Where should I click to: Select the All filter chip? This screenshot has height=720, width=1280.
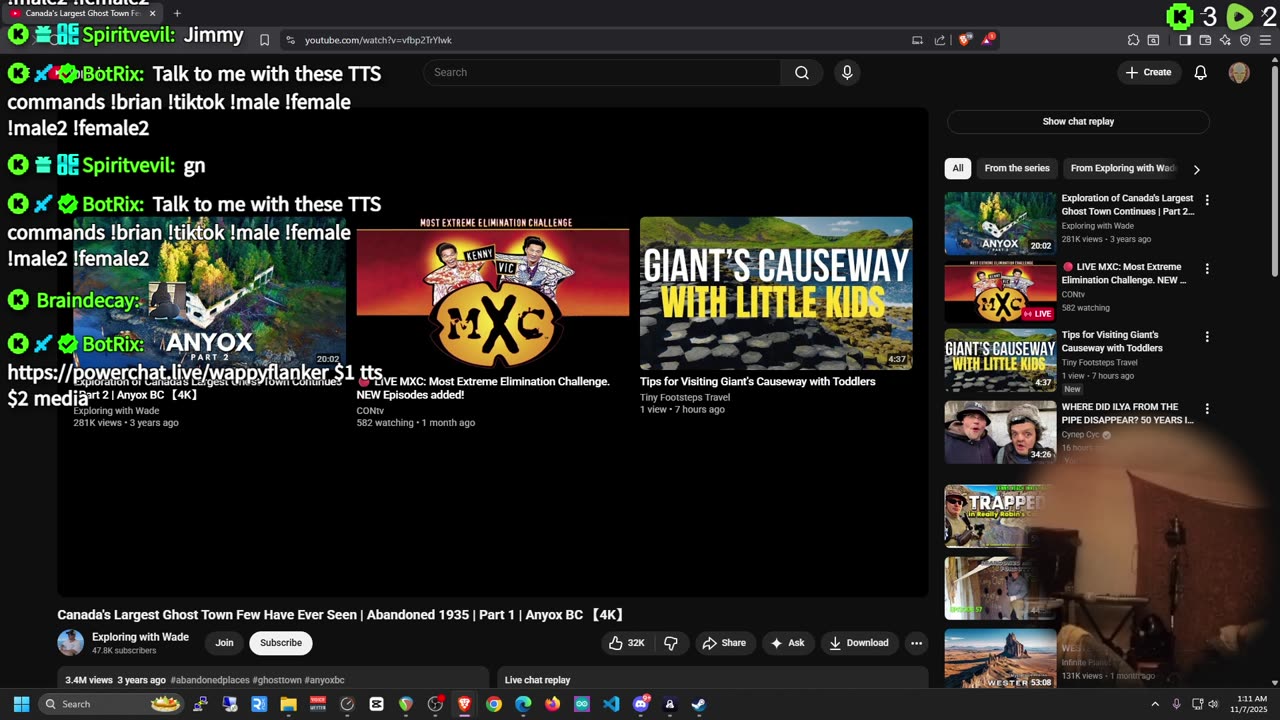(958, 168)
